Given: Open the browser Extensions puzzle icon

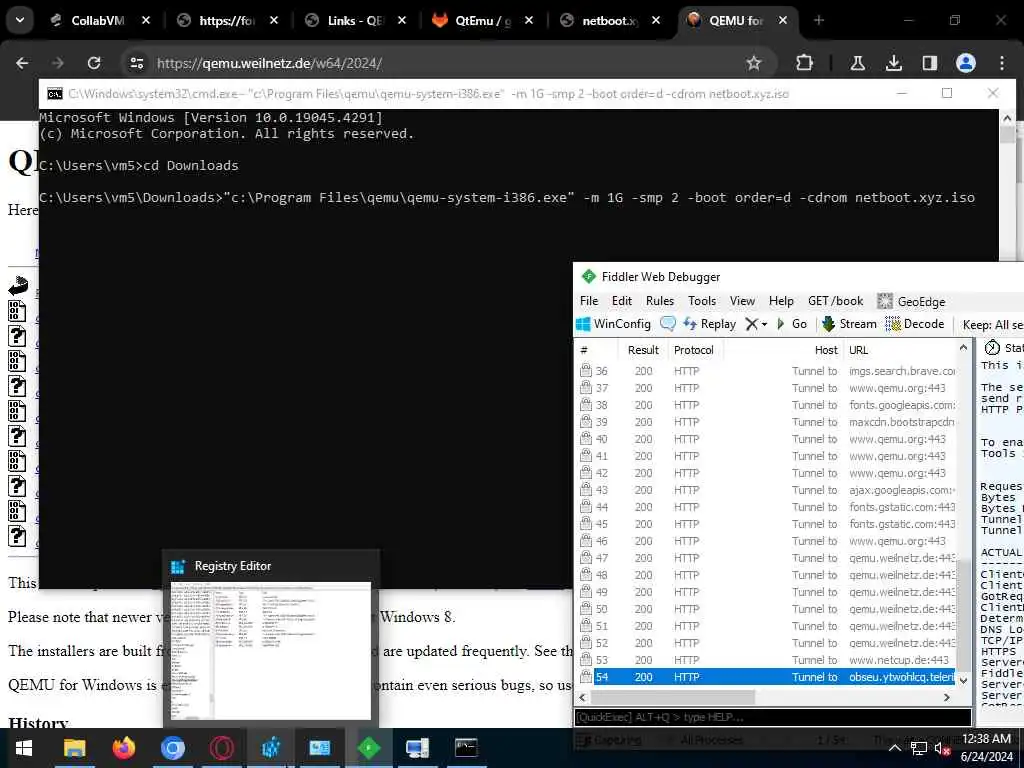Looking at the screenshot, I should click(x=805, y=63).
